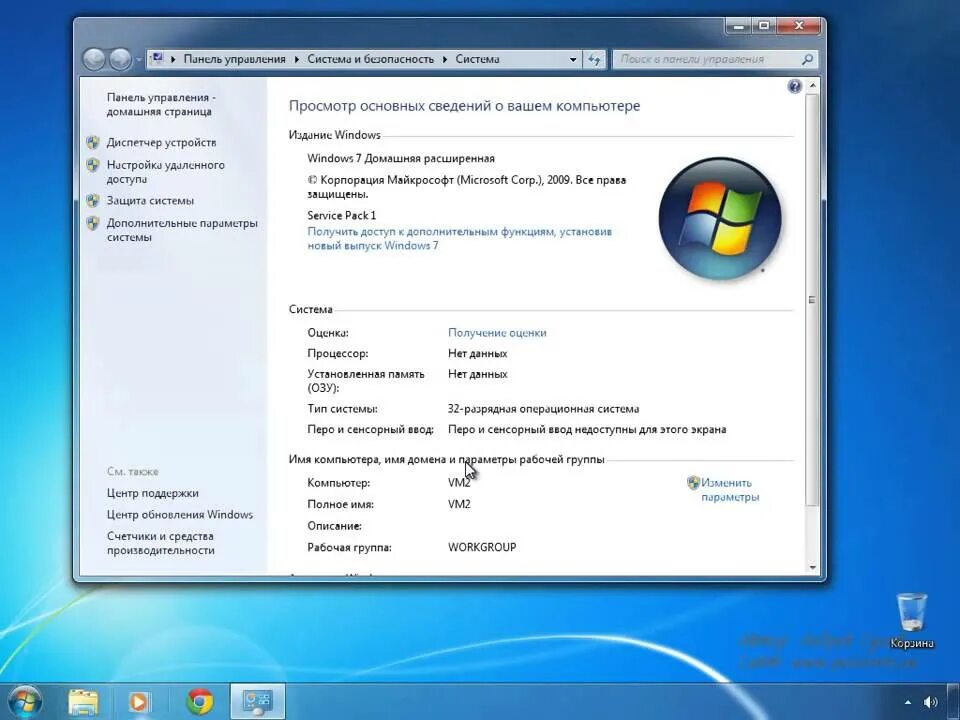Open Windows Media Player from taskbar
Image resolution: width=960 pixels, height=720 pixels.
pos(140,702)
